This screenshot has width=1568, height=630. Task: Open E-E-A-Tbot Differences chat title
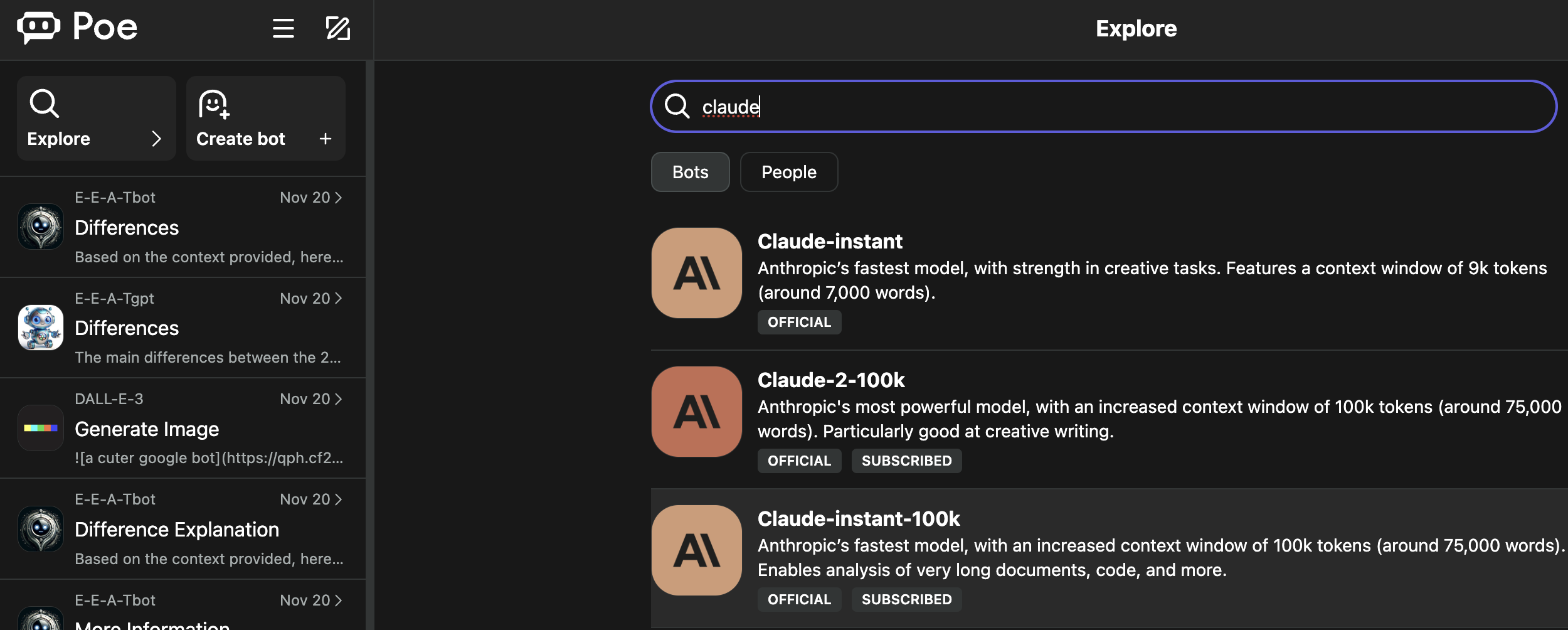pyautogui.click(x=127, y=228)
